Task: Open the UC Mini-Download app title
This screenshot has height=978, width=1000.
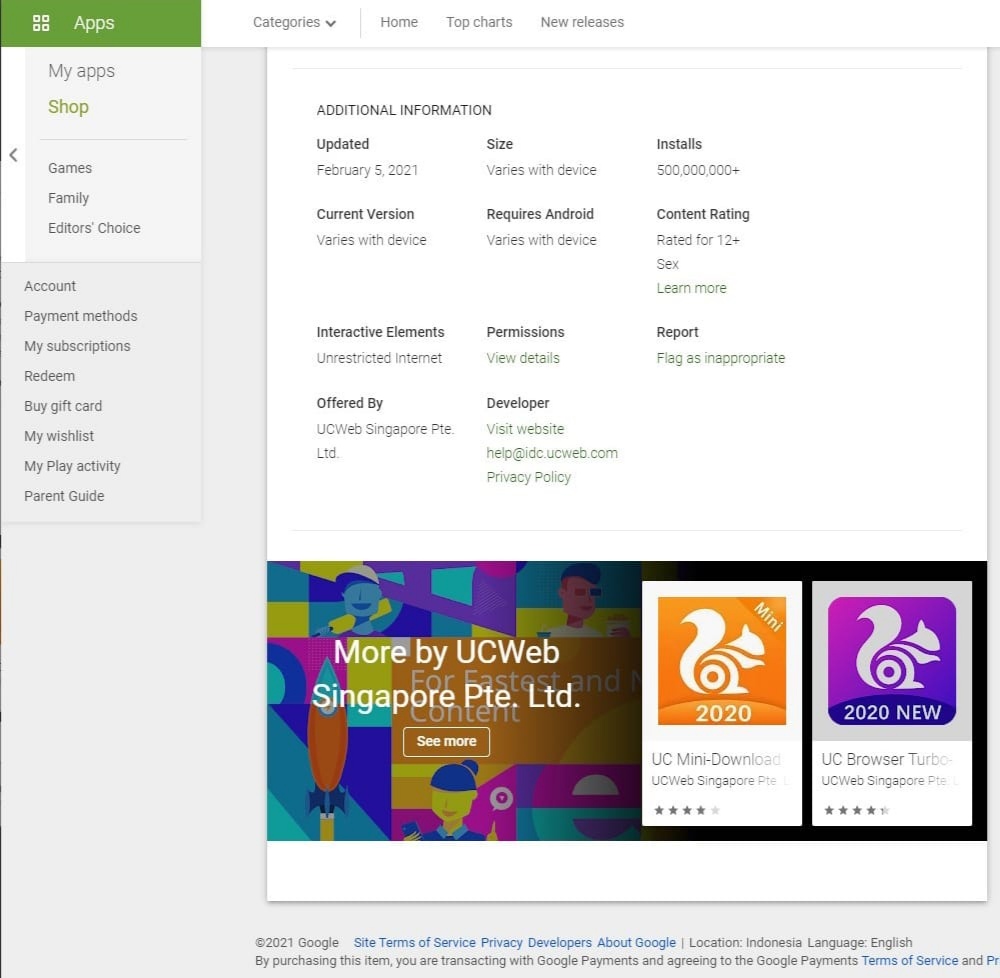Action: click(x=716, y=759)
